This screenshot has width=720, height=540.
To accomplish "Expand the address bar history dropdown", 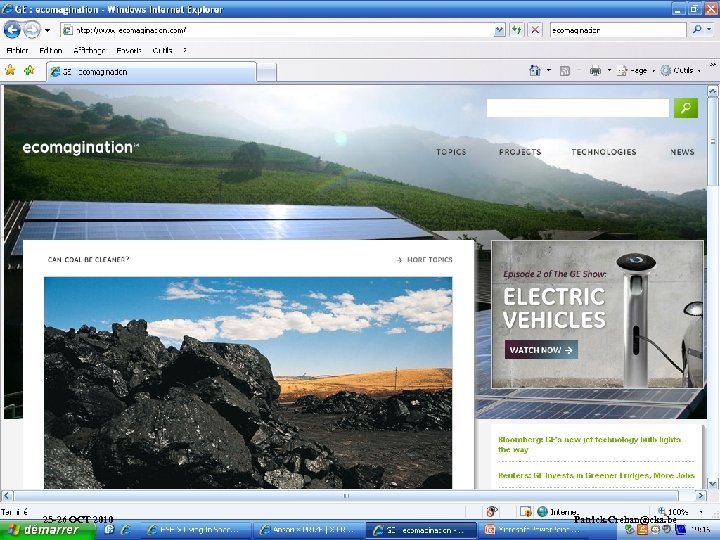I will (x=499, y=30).
